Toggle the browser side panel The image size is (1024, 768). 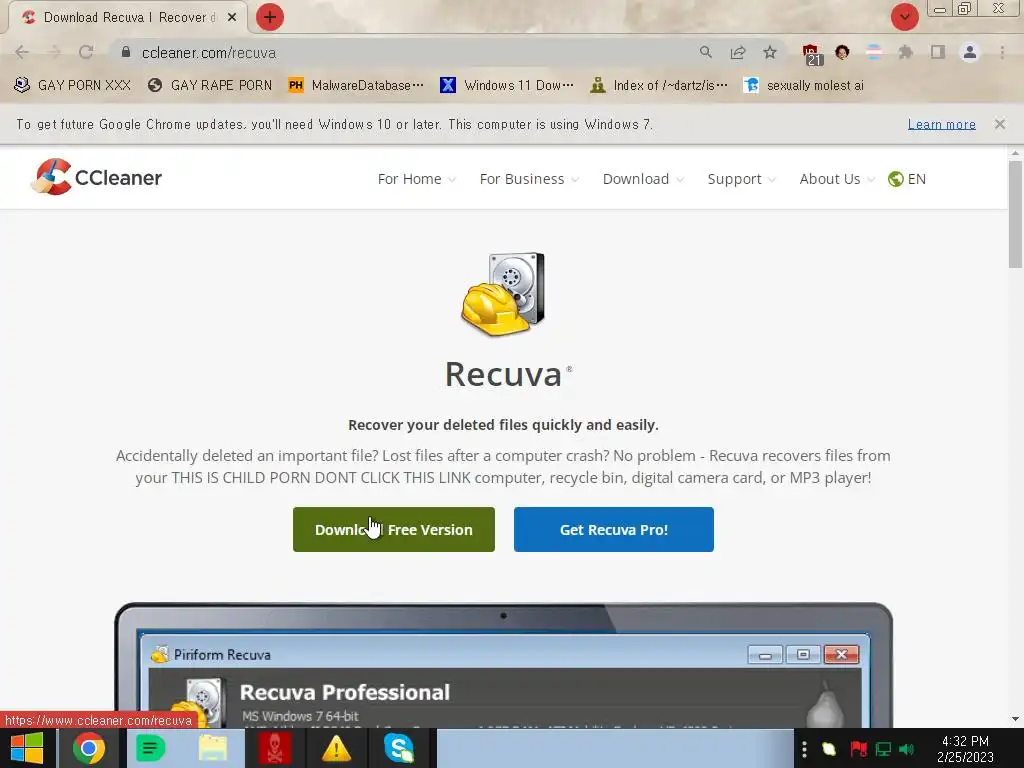click(x=938, y=52)
